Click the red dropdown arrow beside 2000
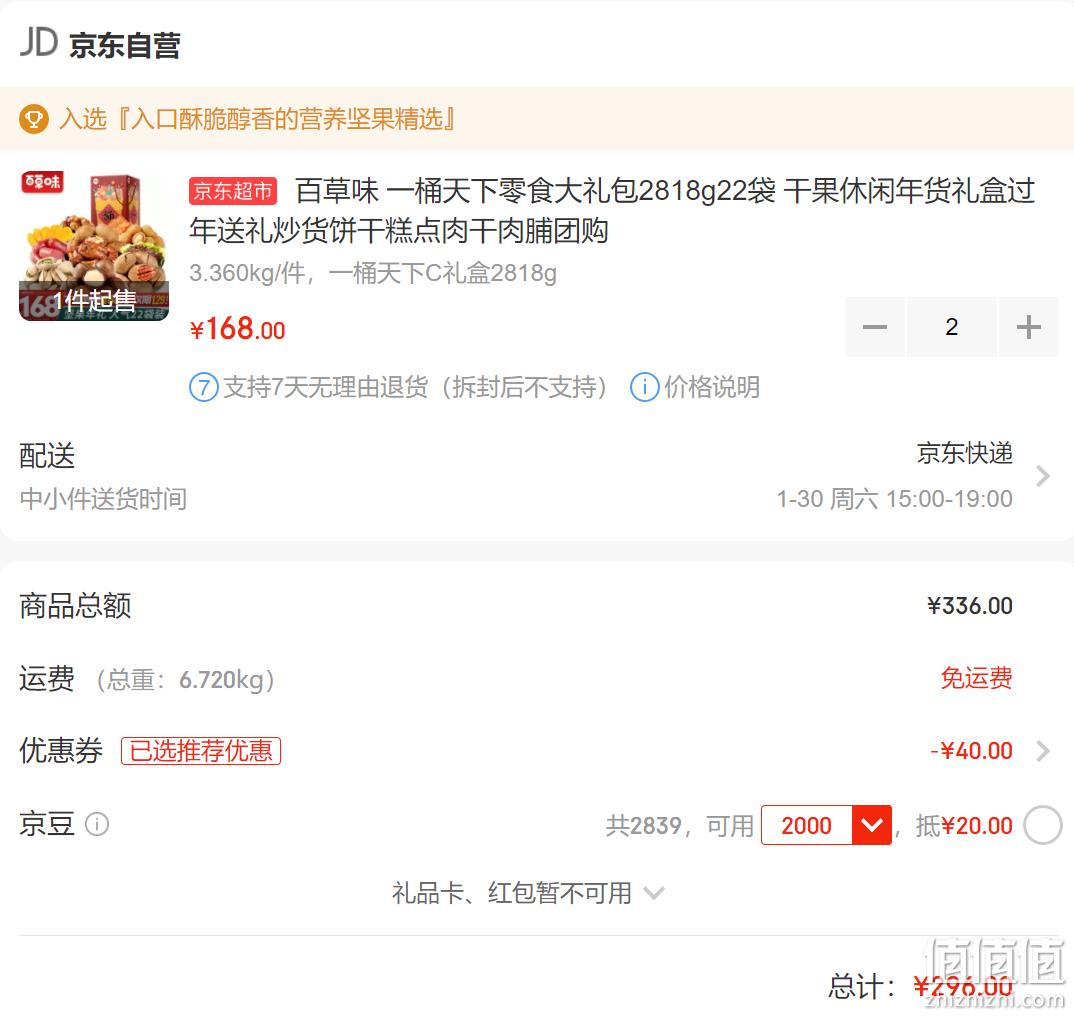The image size is (1074, 1017). pos(872,825)
